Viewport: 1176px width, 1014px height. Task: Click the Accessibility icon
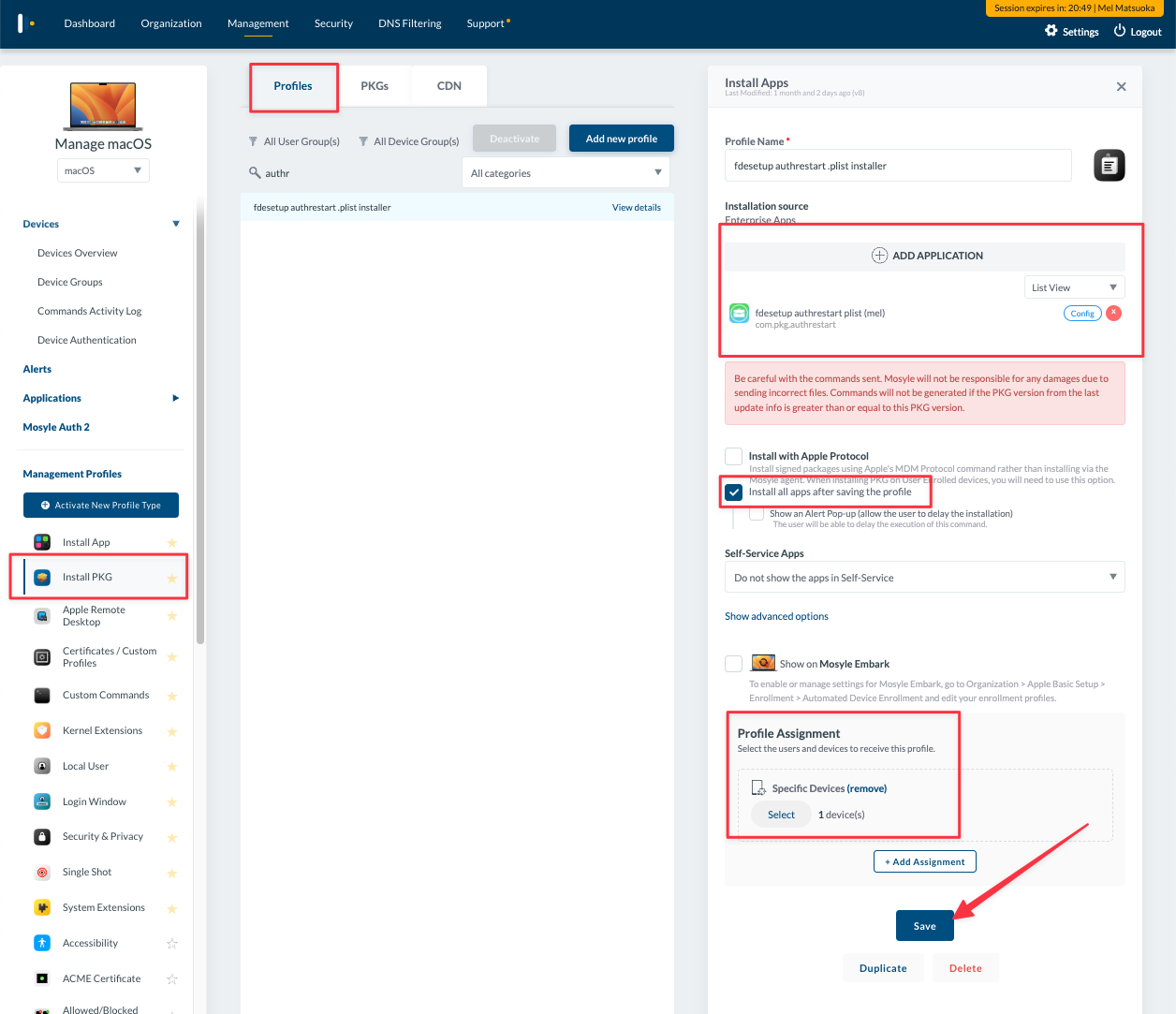[x=42, y=943]
